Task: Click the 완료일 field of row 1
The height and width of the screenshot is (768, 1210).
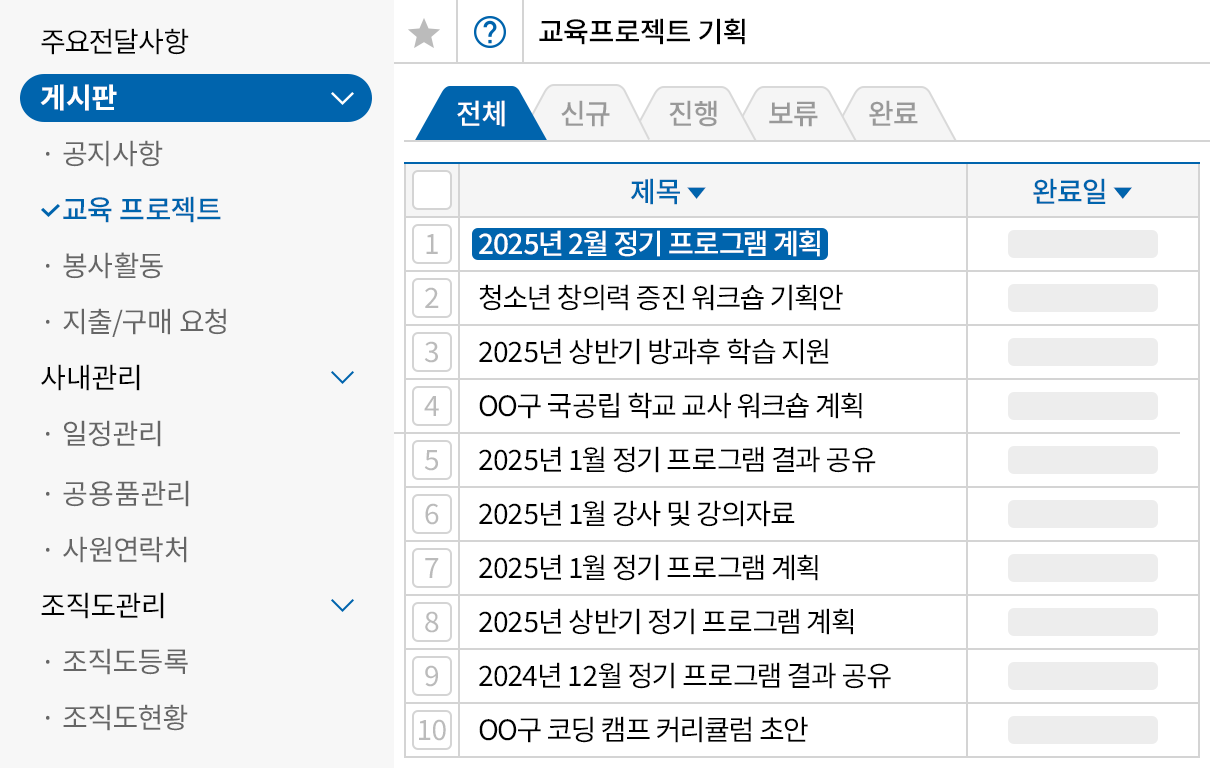Action: 1083,244
